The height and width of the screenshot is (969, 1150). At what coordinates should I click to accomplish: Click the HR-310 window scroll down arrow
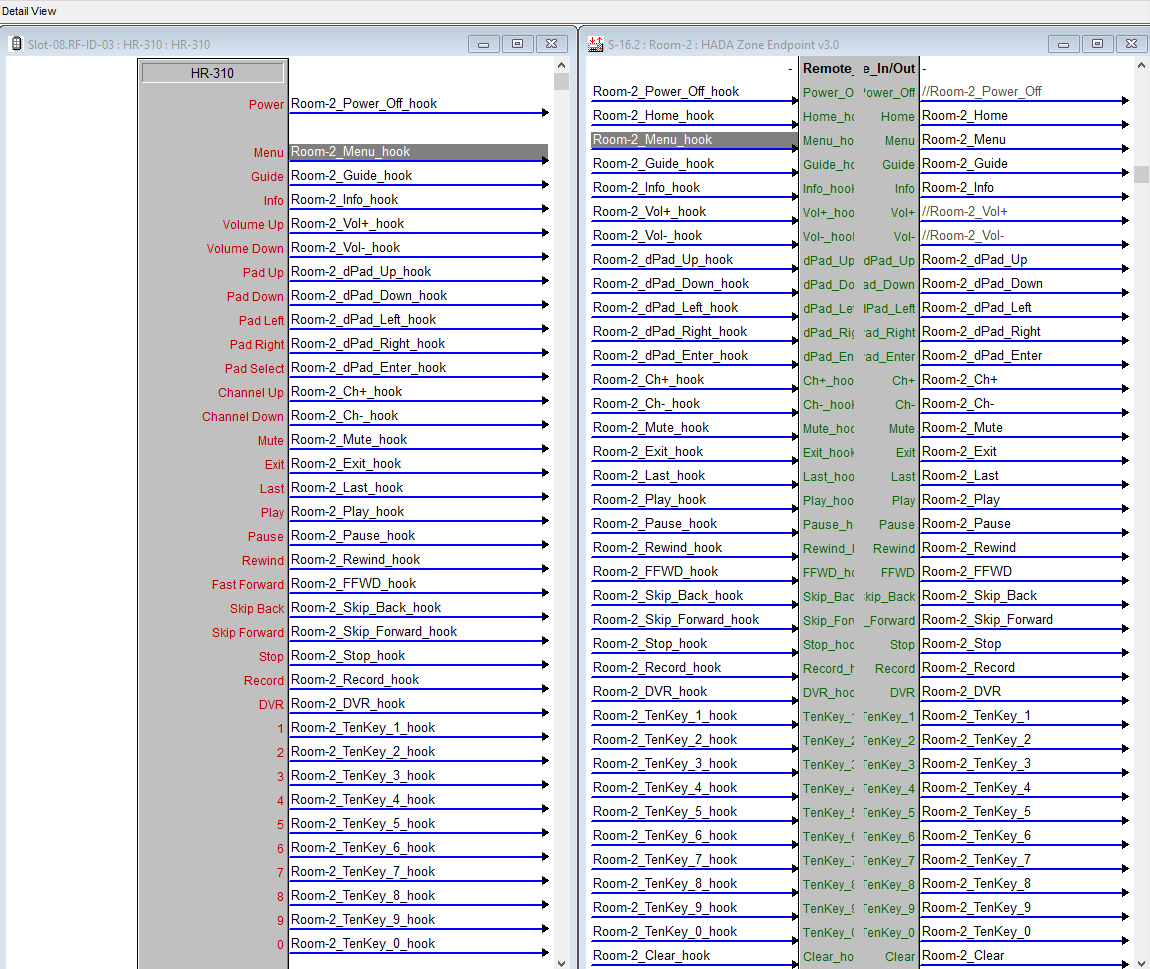click(561, 961)
